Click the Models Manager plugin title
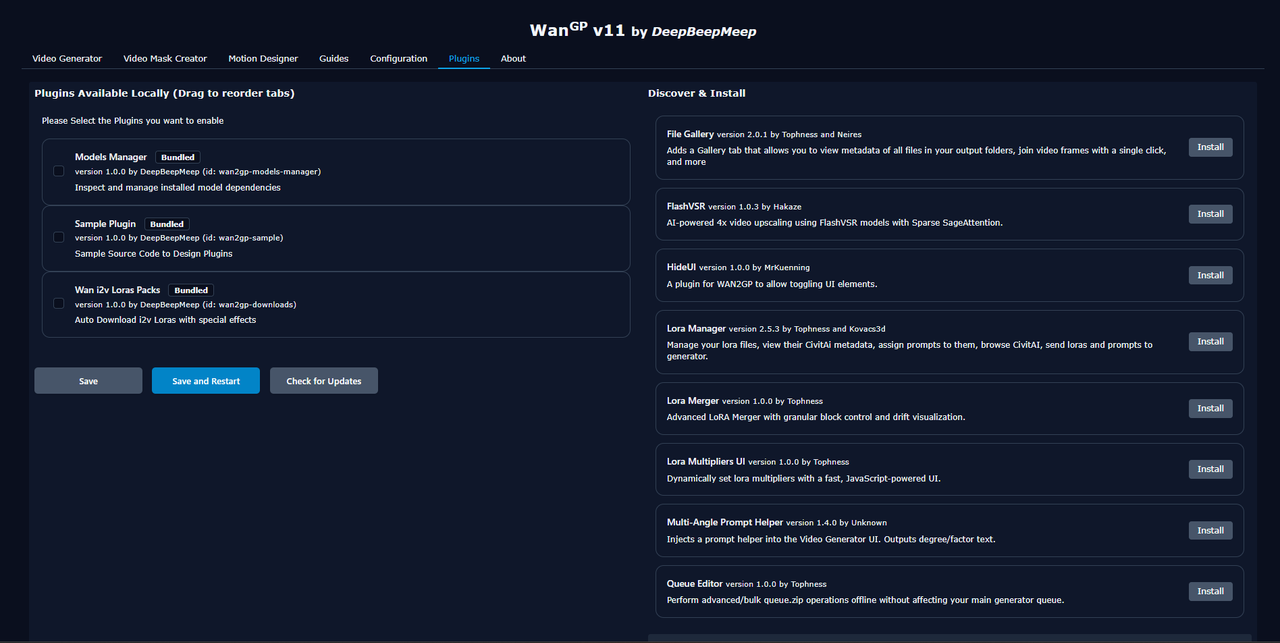Screen dimensions: 1280x643 pos(111,157)
